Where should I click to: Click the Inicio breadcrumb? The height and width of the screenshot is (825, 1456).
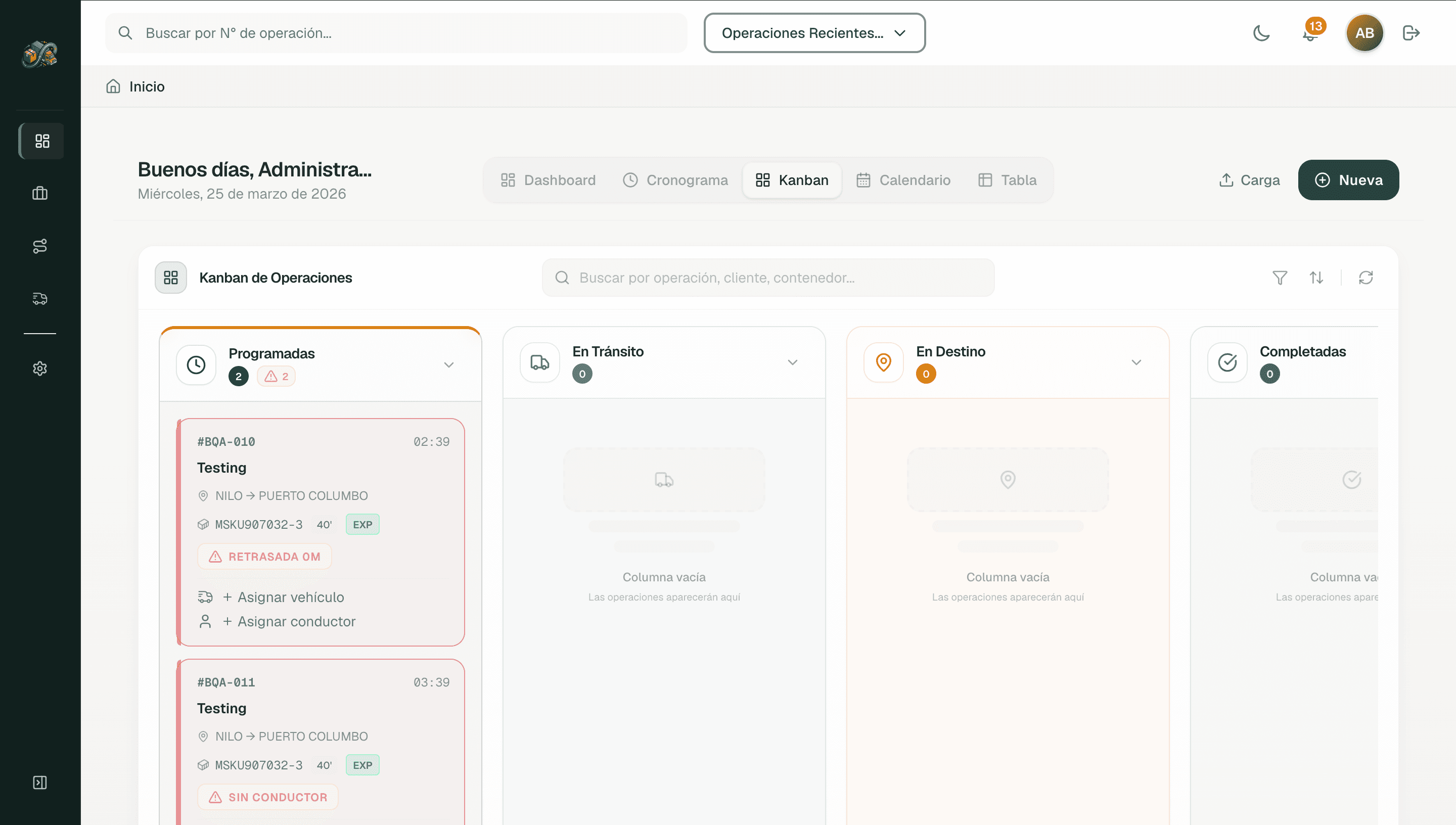pyautogui.click(x=147, y=86)
